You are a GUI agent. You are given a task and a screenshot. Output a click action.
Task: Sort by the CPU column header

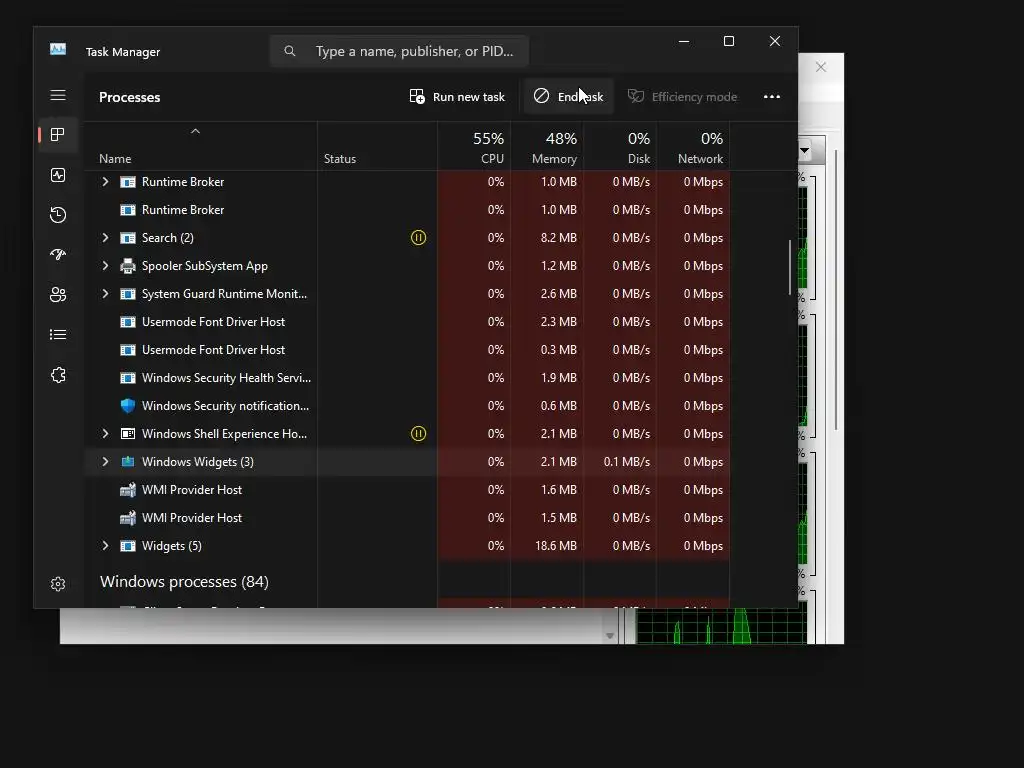(x=474, y=148)
